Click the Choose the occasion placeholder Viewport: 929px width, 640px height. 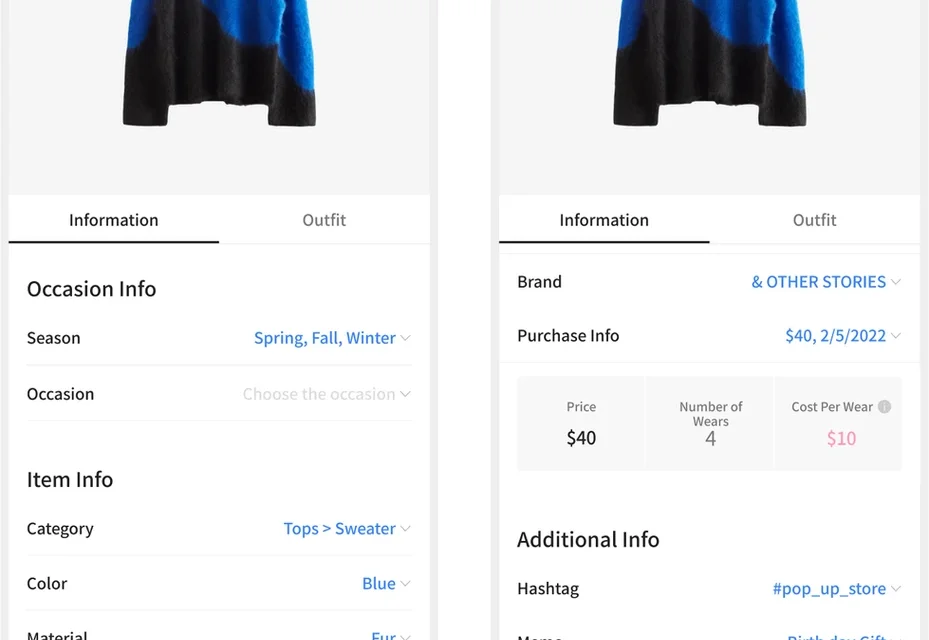coord(318,394)
